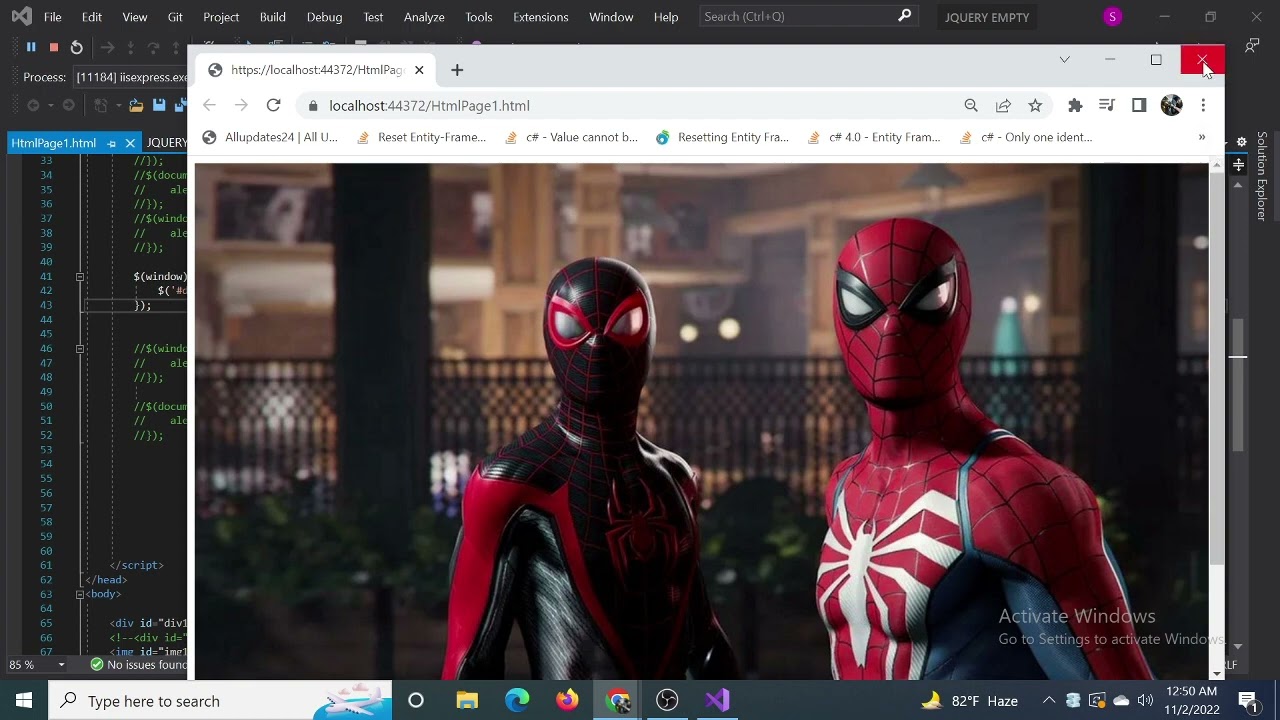This screenshot has height=720, width=1280.
Task: Open the Reset Entity-Frame... bookmark
Action: pyautogui.click(x=421, y=137)
